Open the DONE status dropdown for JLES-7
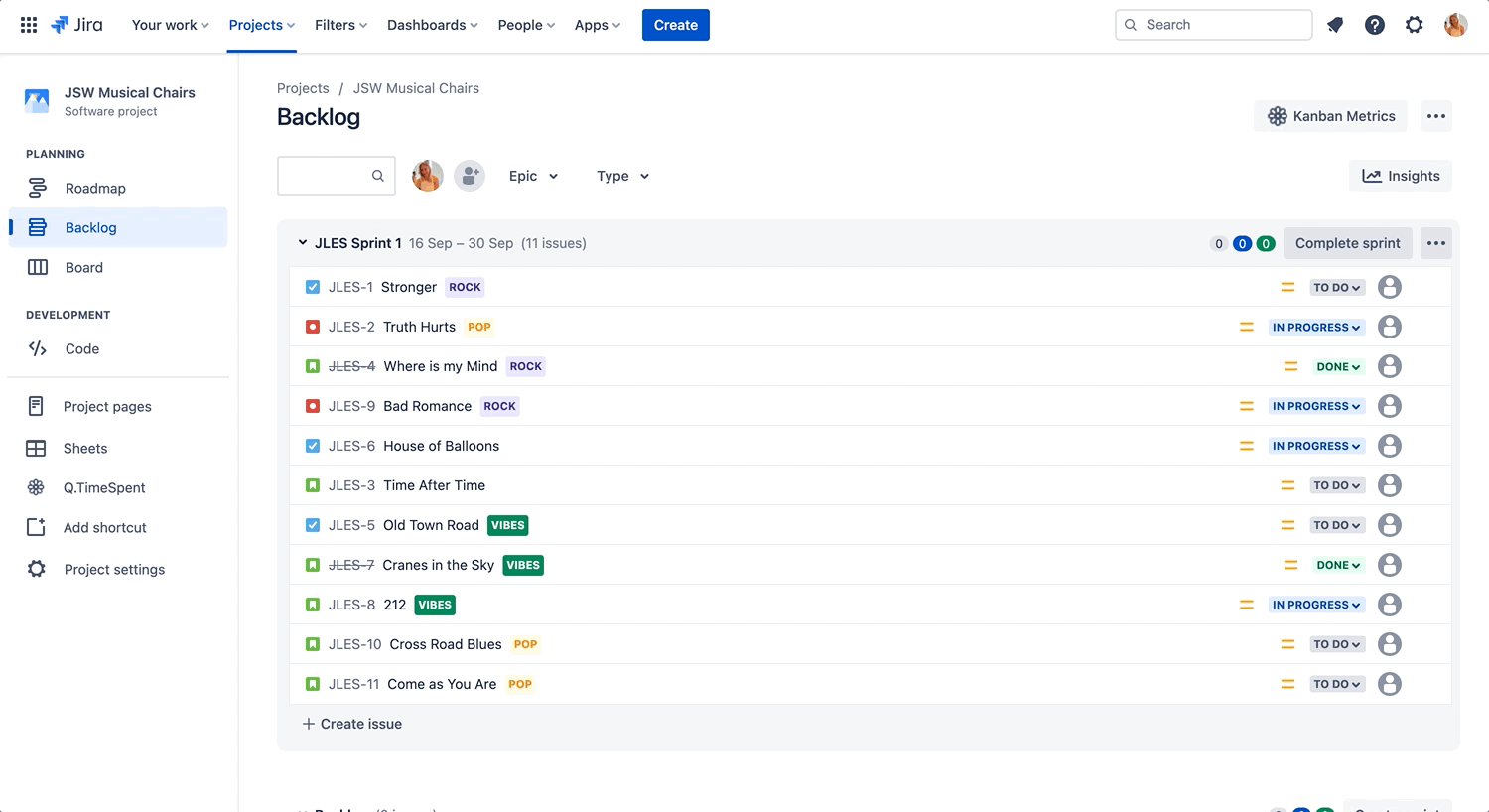 pos(1338,565)
